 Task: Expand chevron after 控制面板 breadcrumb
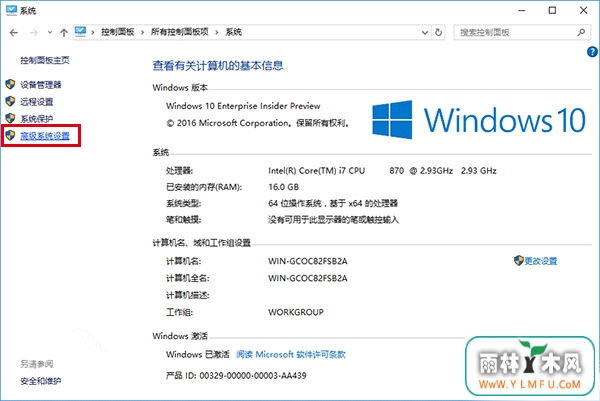click(x=142, y=33)
